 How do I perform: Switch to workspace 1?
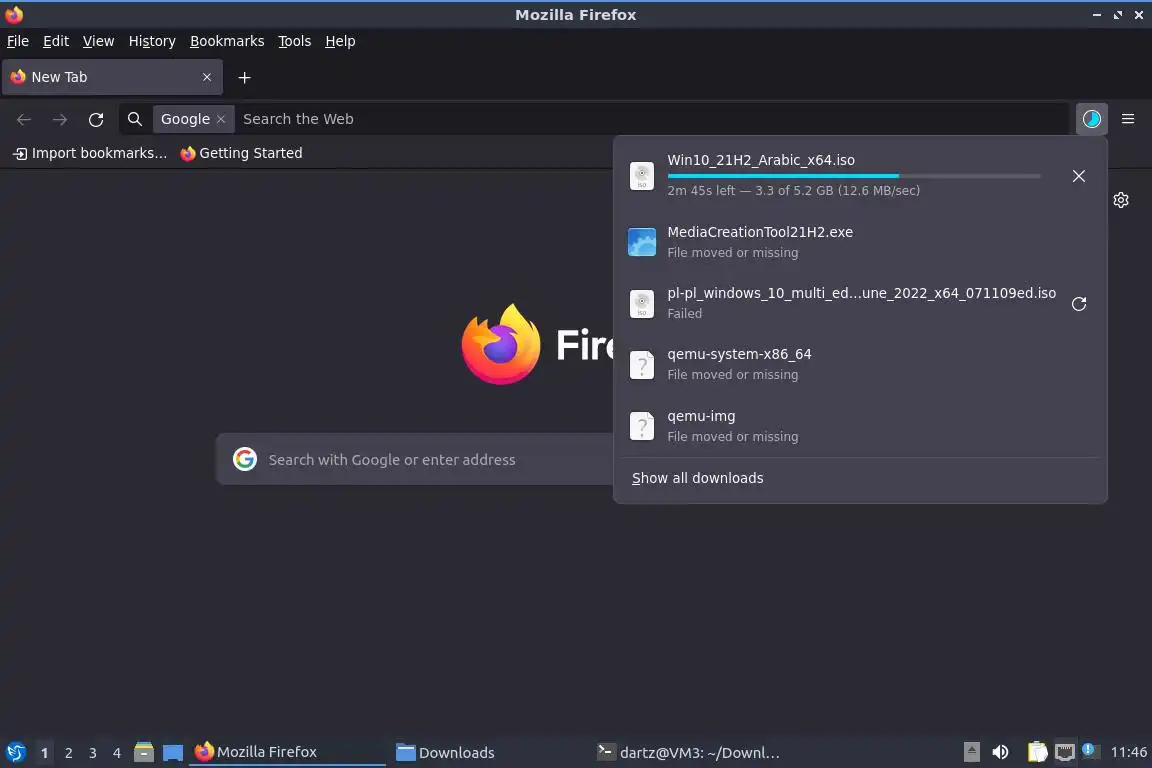pos(44,753)
